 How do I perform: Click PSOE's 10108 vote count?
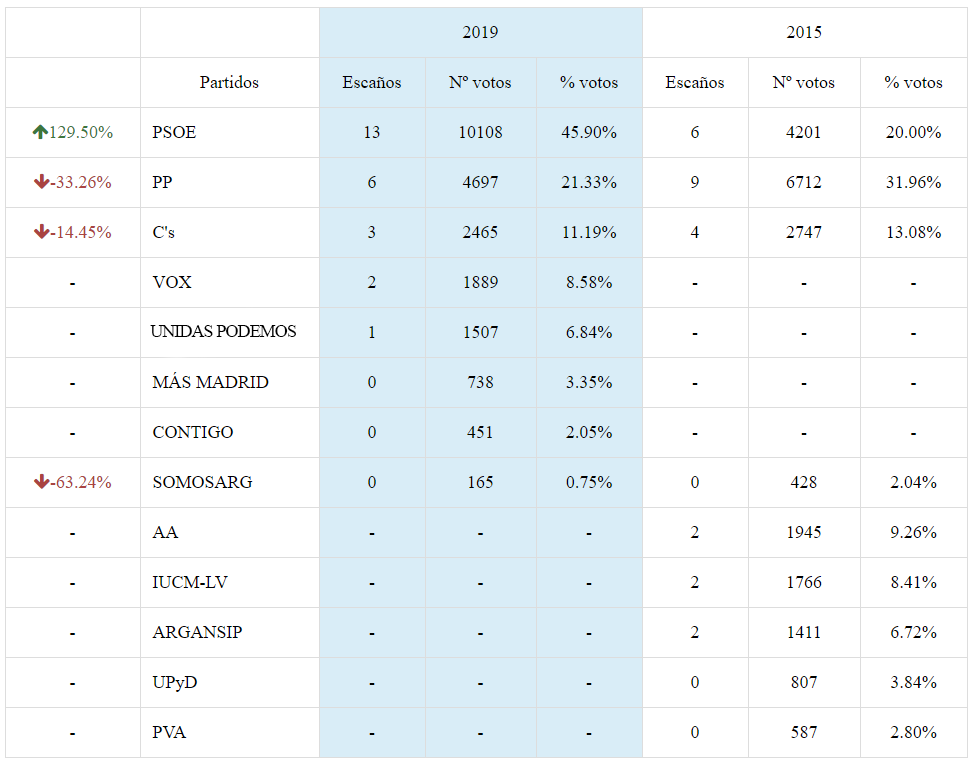coord(480,132)
